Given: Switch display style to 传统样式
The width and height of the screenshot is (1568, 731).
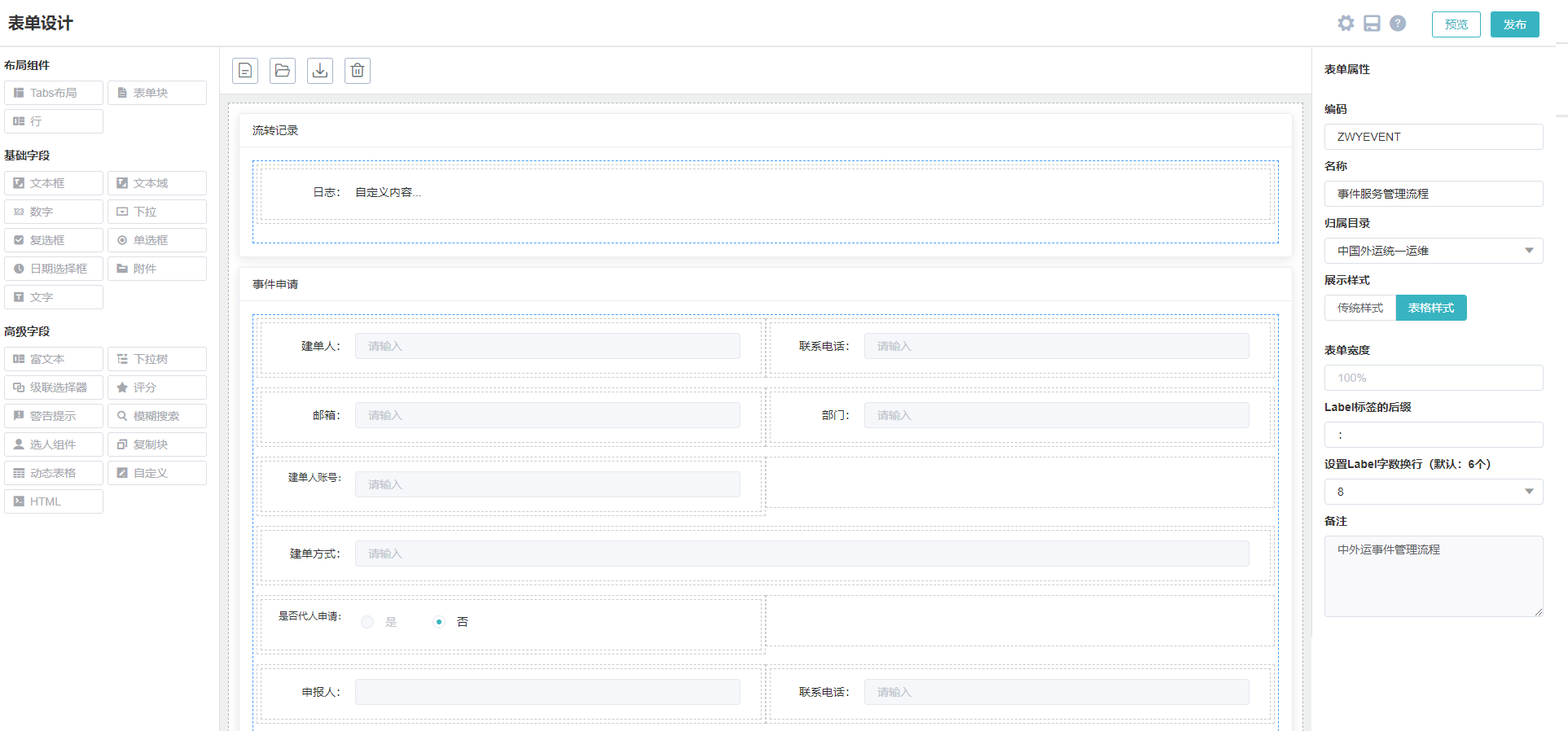Looking at the screenshot, I should pyautogui.click(x=1360, y=308).
